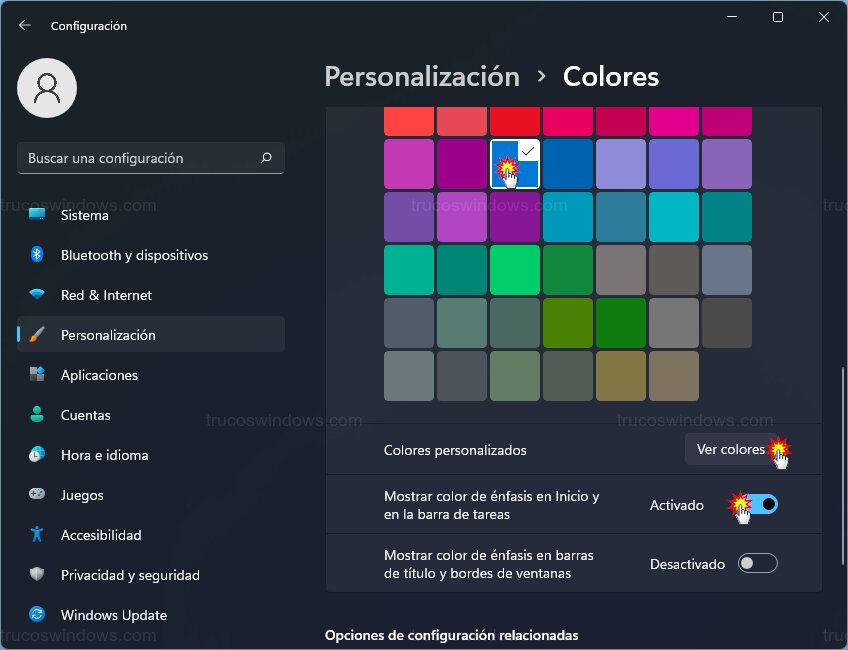Click the Buscar una configuración search field
Image resolution: width=848 pixels, height=650 pixels.
[140, 158]
